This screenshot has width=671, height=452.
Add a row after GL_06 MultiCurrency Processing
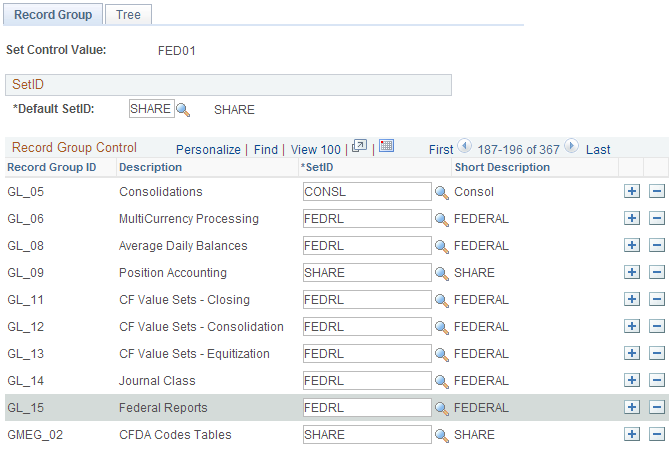pos(632,218)
